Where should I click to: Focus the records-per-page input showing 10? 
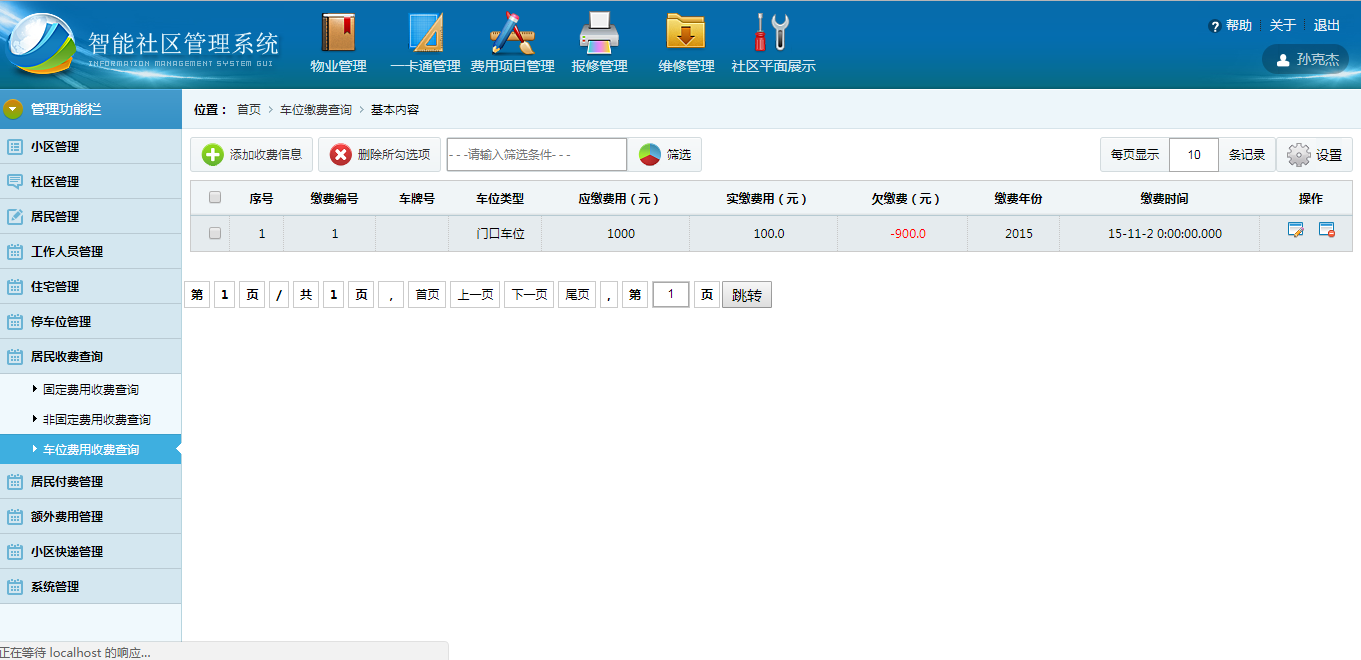click(x=1194, y=155)
